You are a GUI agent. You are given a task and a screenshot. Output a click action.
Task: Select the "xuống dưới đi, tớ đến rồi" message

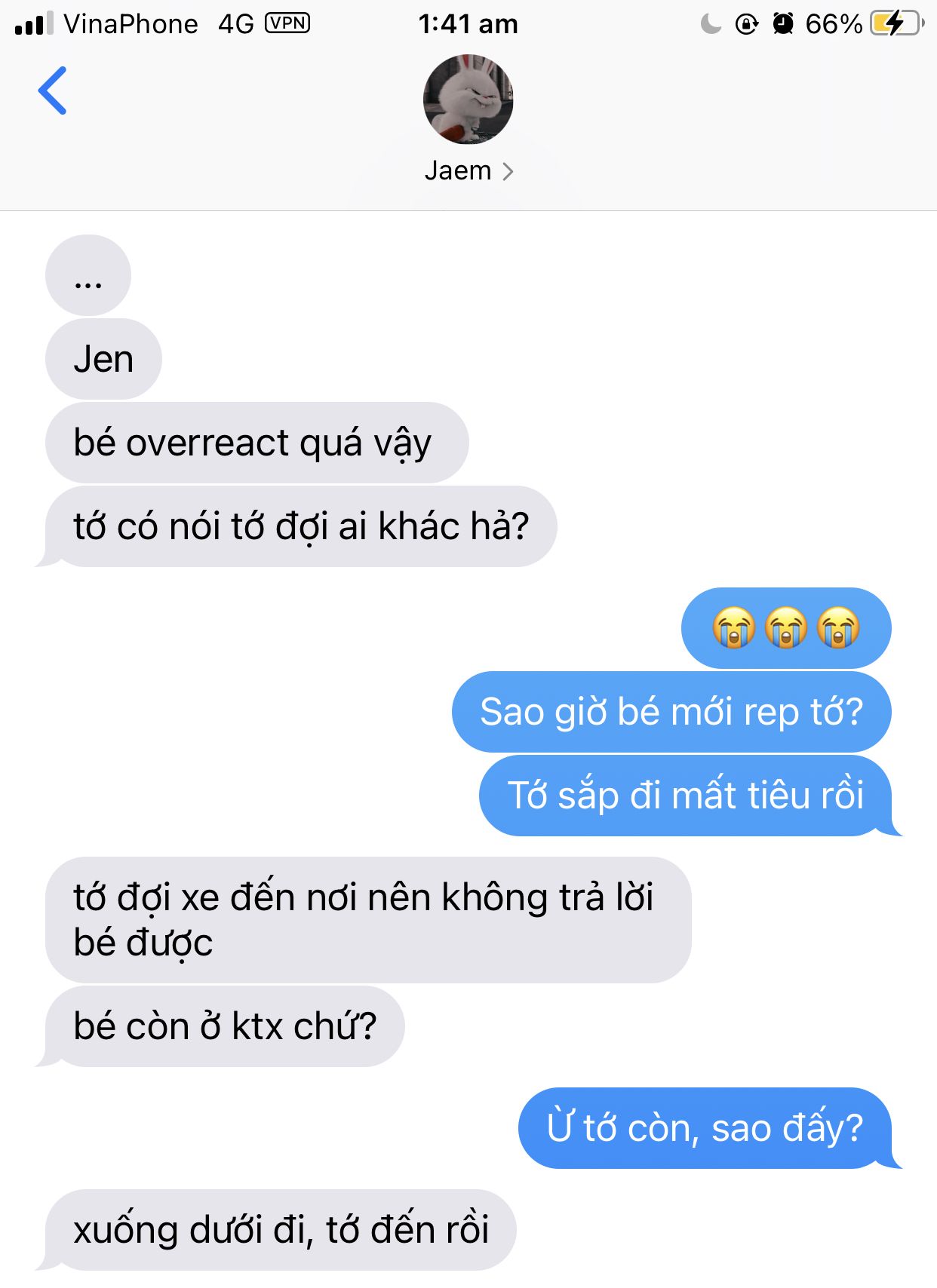tap(281, 1230)
